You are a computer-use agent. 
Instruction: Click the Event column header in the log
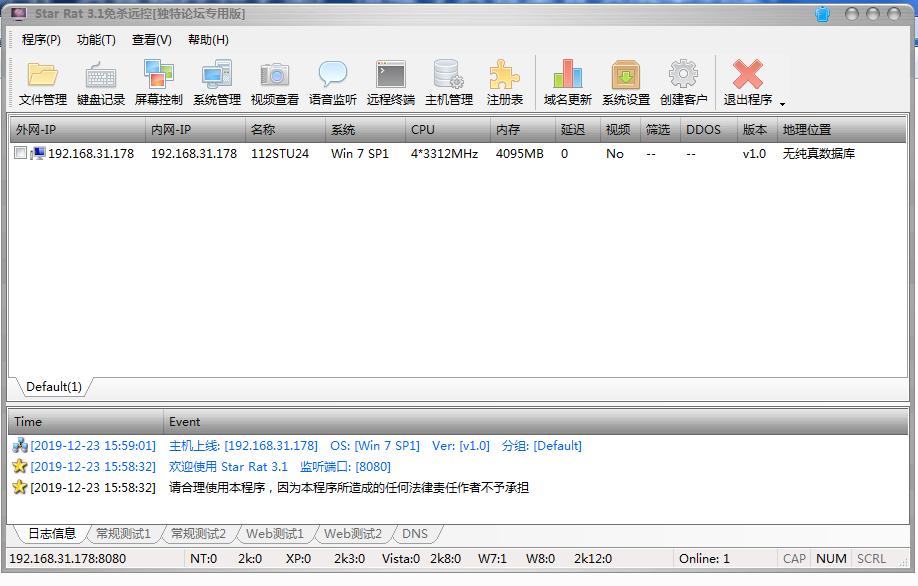(535, 421)
